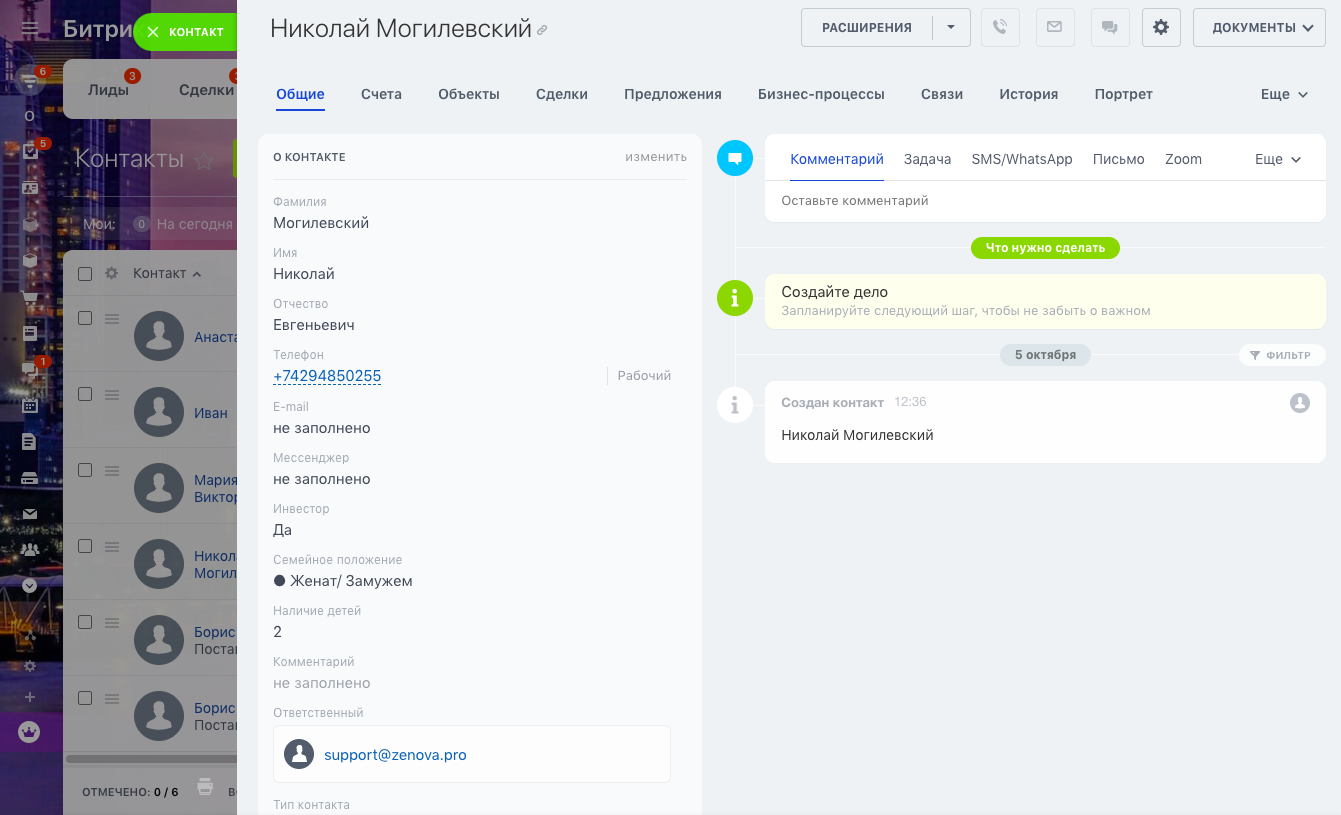Open the Портрет tab
The image size is (1341, 815).
[x=1124, y=94]
